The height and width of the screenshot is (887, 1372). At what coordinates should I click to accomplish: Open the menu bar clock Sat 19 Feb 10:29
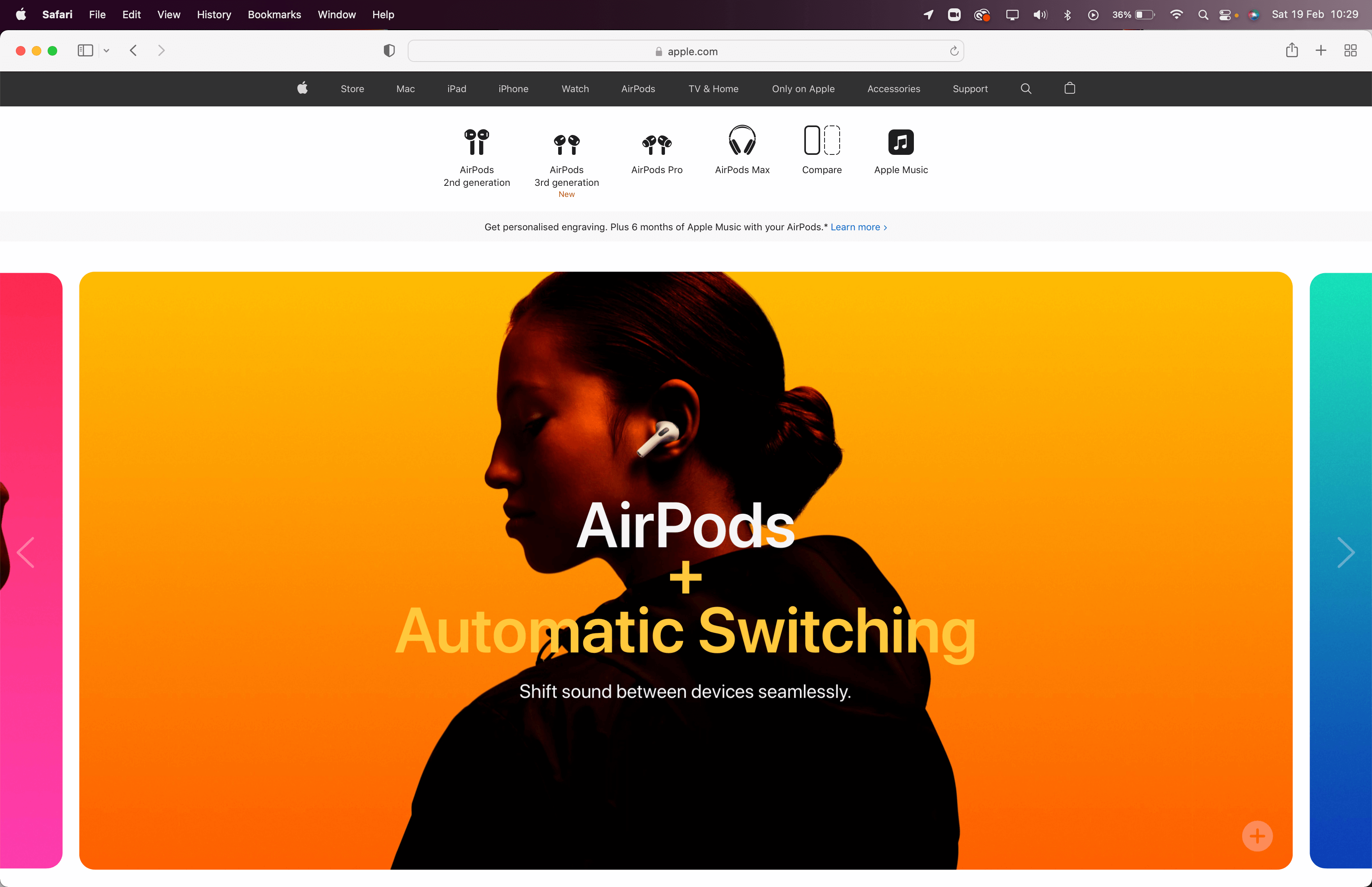tap(1314, 14)
